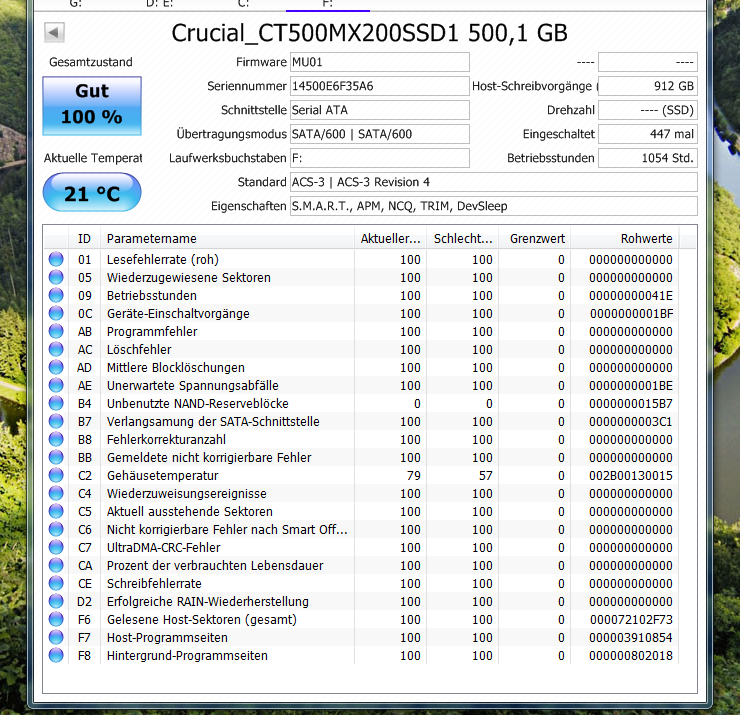This screenshot has height=715, width=740.
Task: Select the disk title Crucial_CT500MX200SSD1 500,1 GB
Action: [x=369, y=33]
